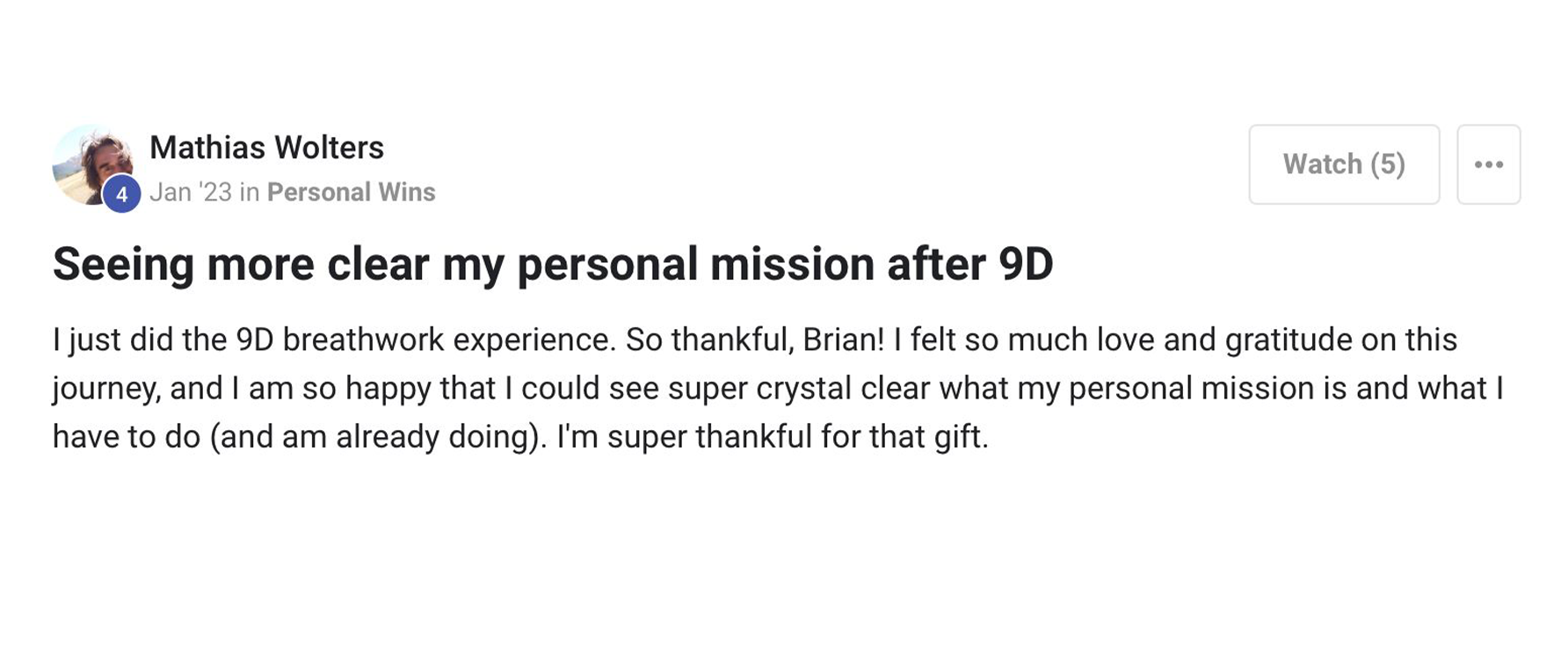1568x650 pixels.
Task: Open the three-dot more options menu
Action: [x=1488, y=164]
